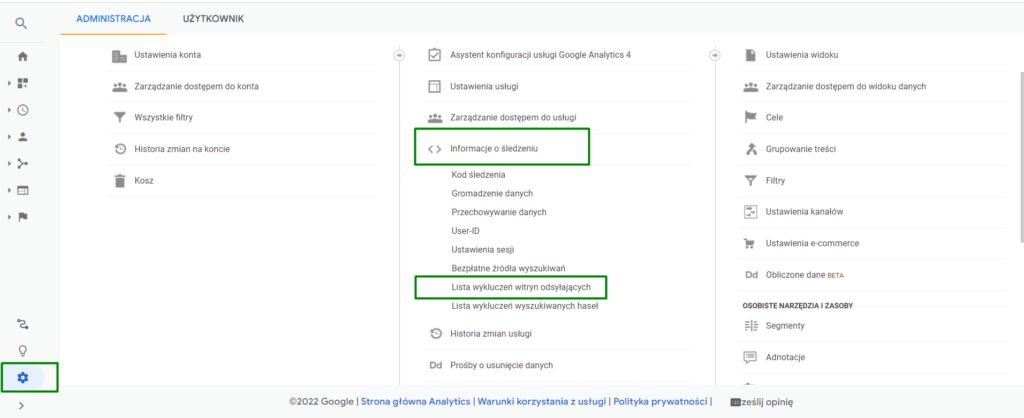Open the Attribution icon above lightbulb
This screenshot has height=418, width=1024.
click(x=22, y=323)
